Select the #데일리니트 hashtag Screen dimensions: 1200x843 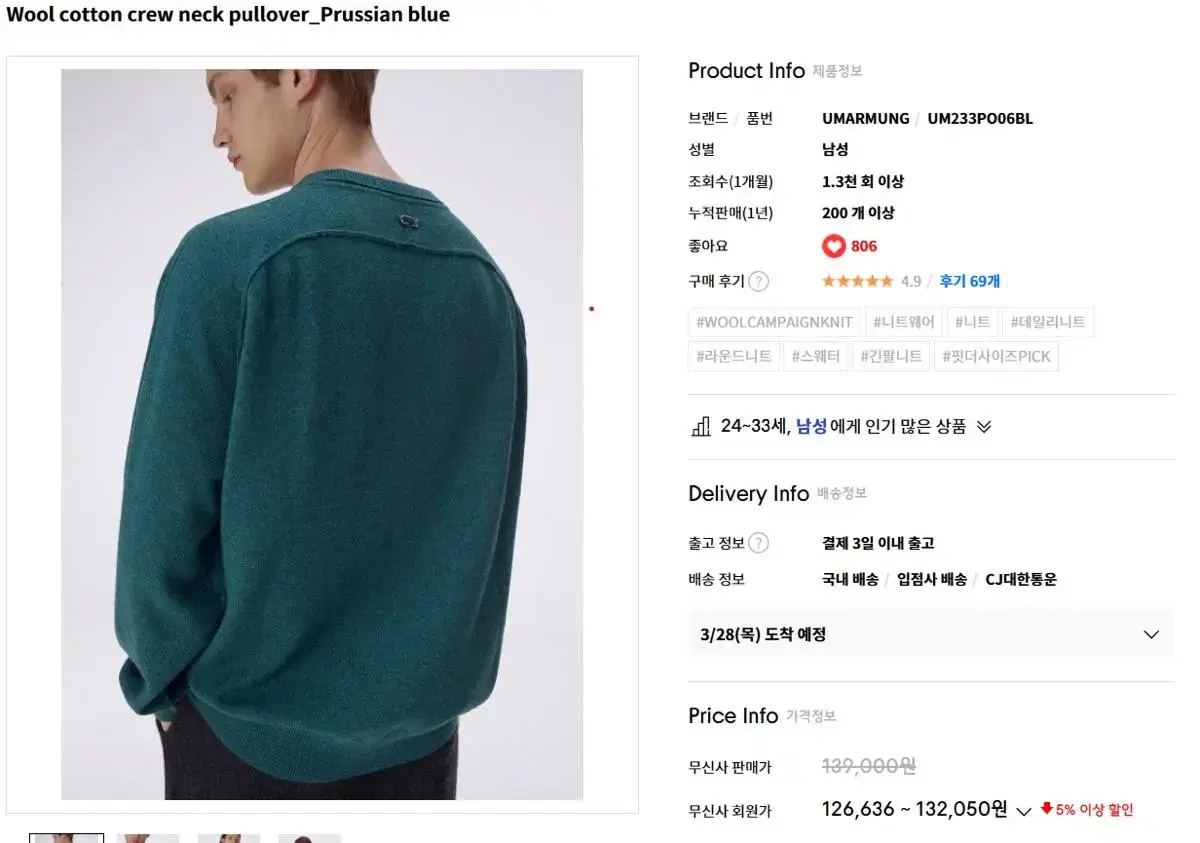click(1047, 322)
